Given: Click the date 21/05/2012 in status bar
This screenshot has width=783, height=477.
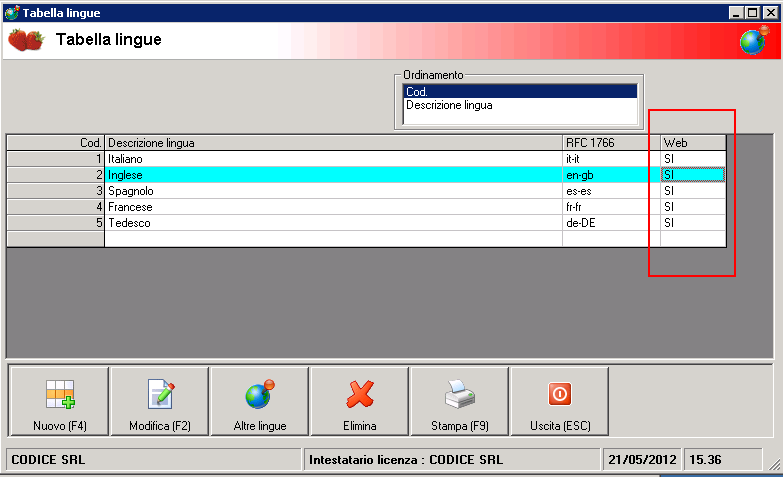Looking at the screenshot, I should point(642,460).
